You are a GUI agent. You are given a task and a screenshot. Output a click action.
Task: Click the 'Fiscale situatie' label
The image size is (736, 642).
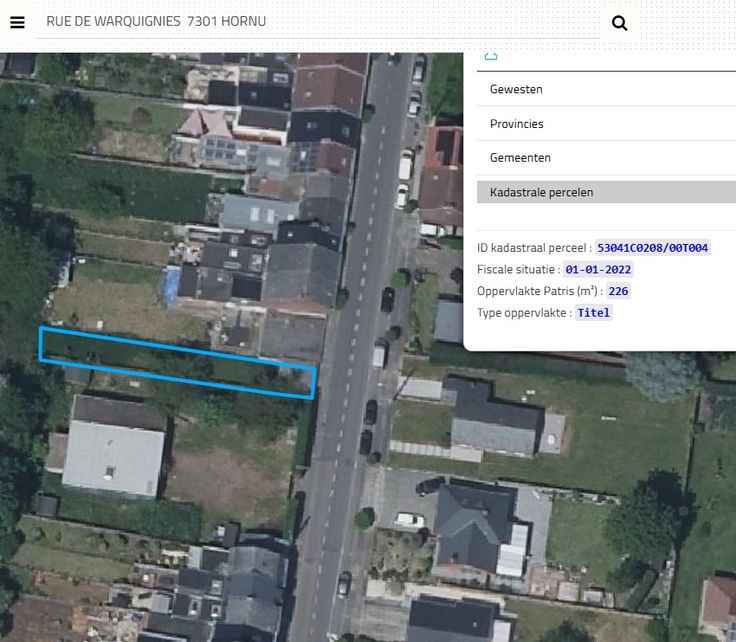pyautogui.click(x=518, y=270)
